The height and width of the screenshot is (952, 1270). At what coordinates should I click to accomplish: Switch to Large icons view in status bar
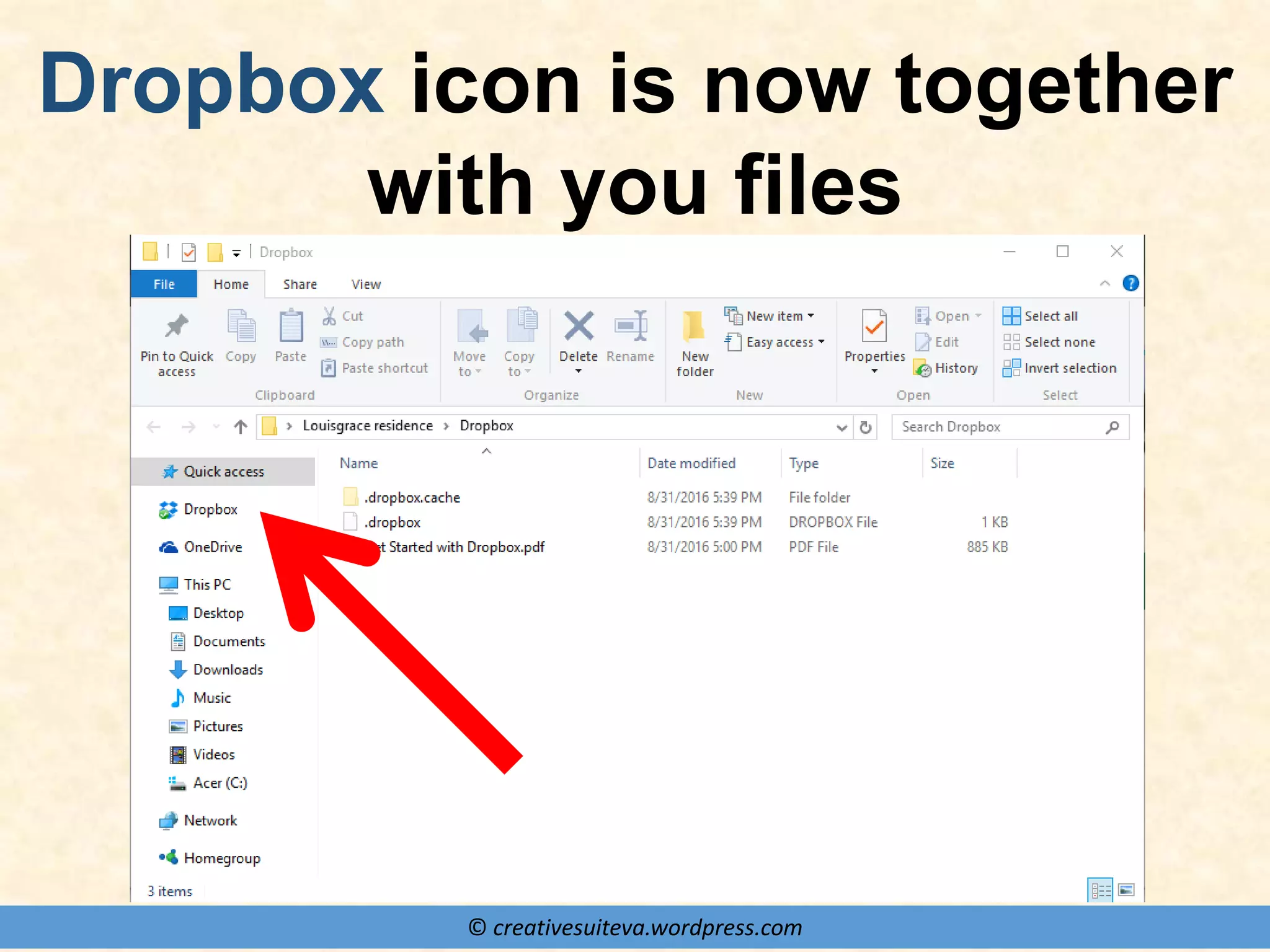point(1126,890)
